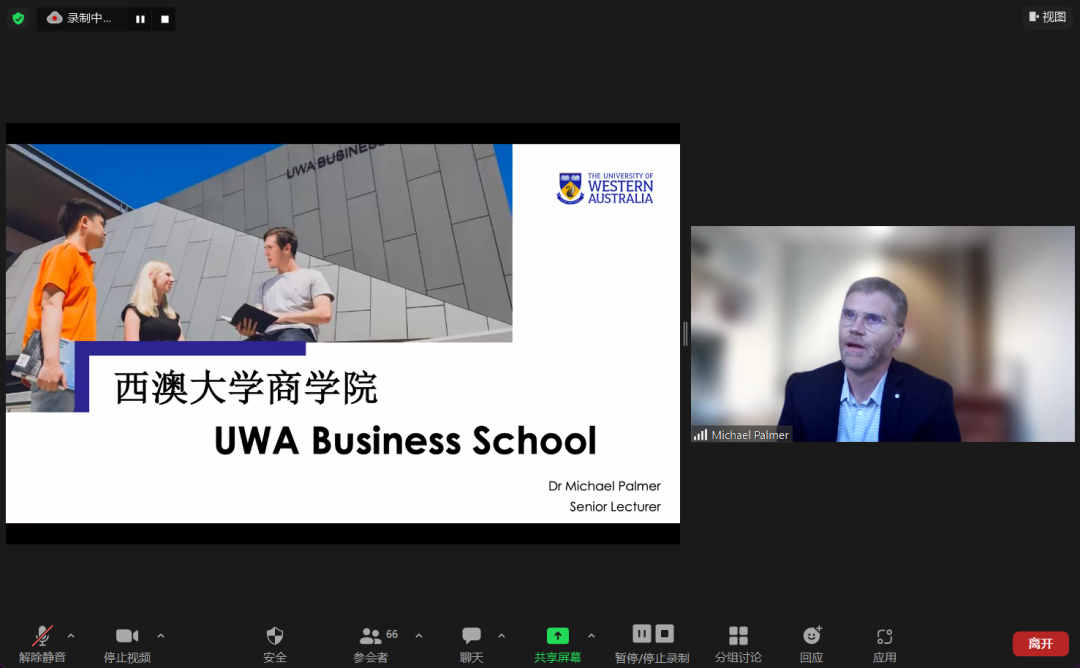The image size is (1080, 668).
Task: Select Michael Palmer's video thumbnail
Action: [882, 334]
